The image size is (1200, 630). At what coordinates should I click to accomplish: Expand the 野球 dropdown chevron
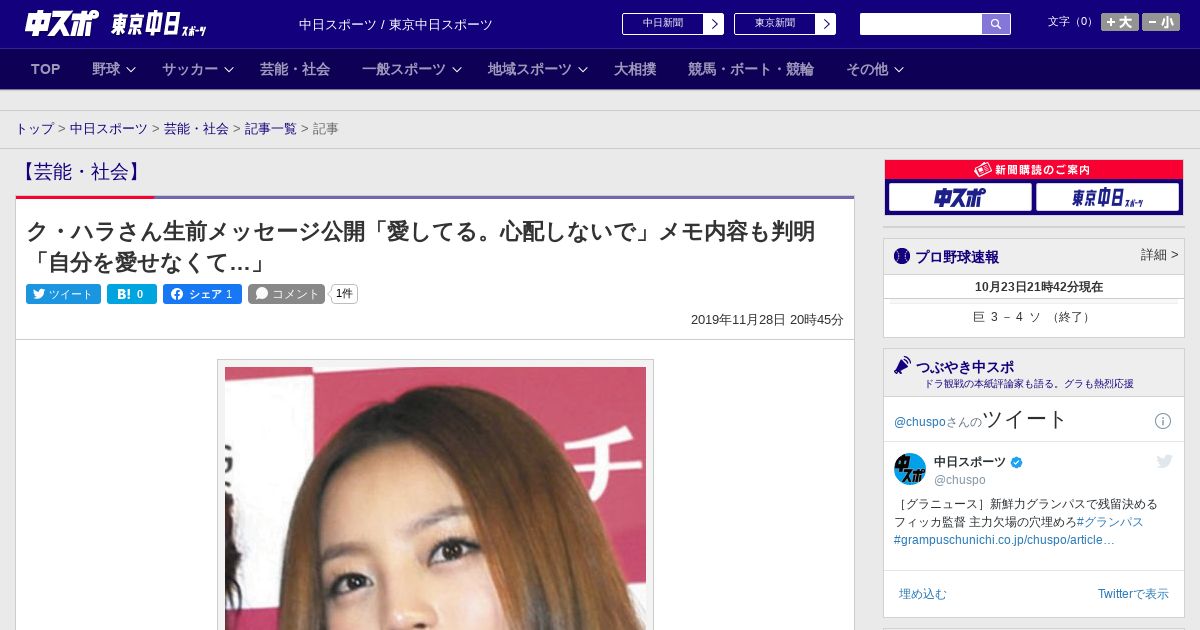pyautogui.click(x=131, y=70)
